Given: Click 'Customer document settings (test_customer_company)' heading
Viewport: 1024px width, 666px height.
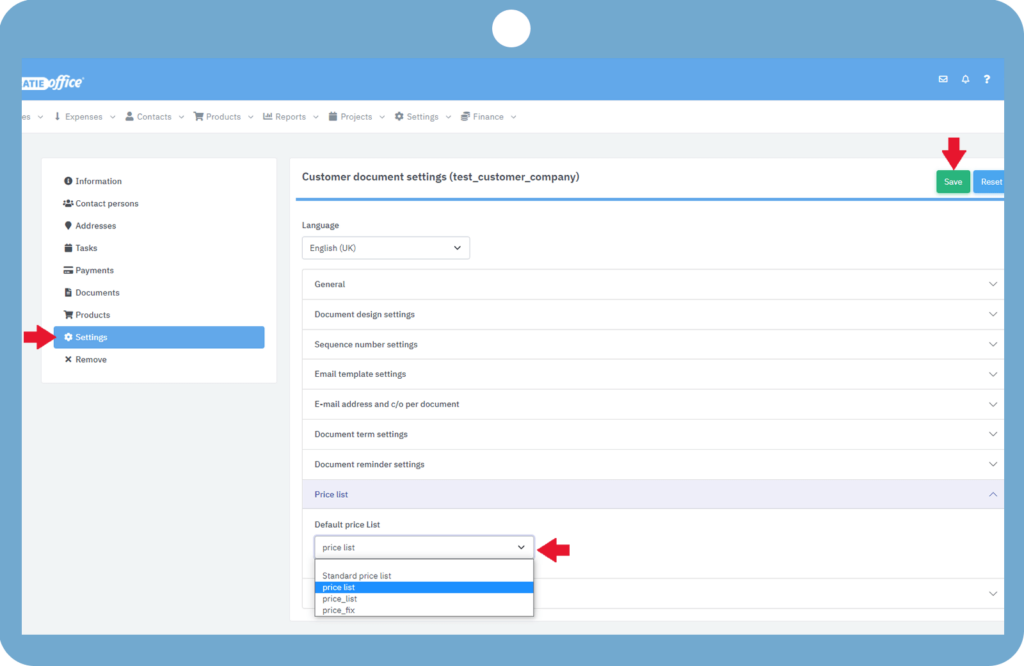Looking at the screenshot, I should coord(440,177).
